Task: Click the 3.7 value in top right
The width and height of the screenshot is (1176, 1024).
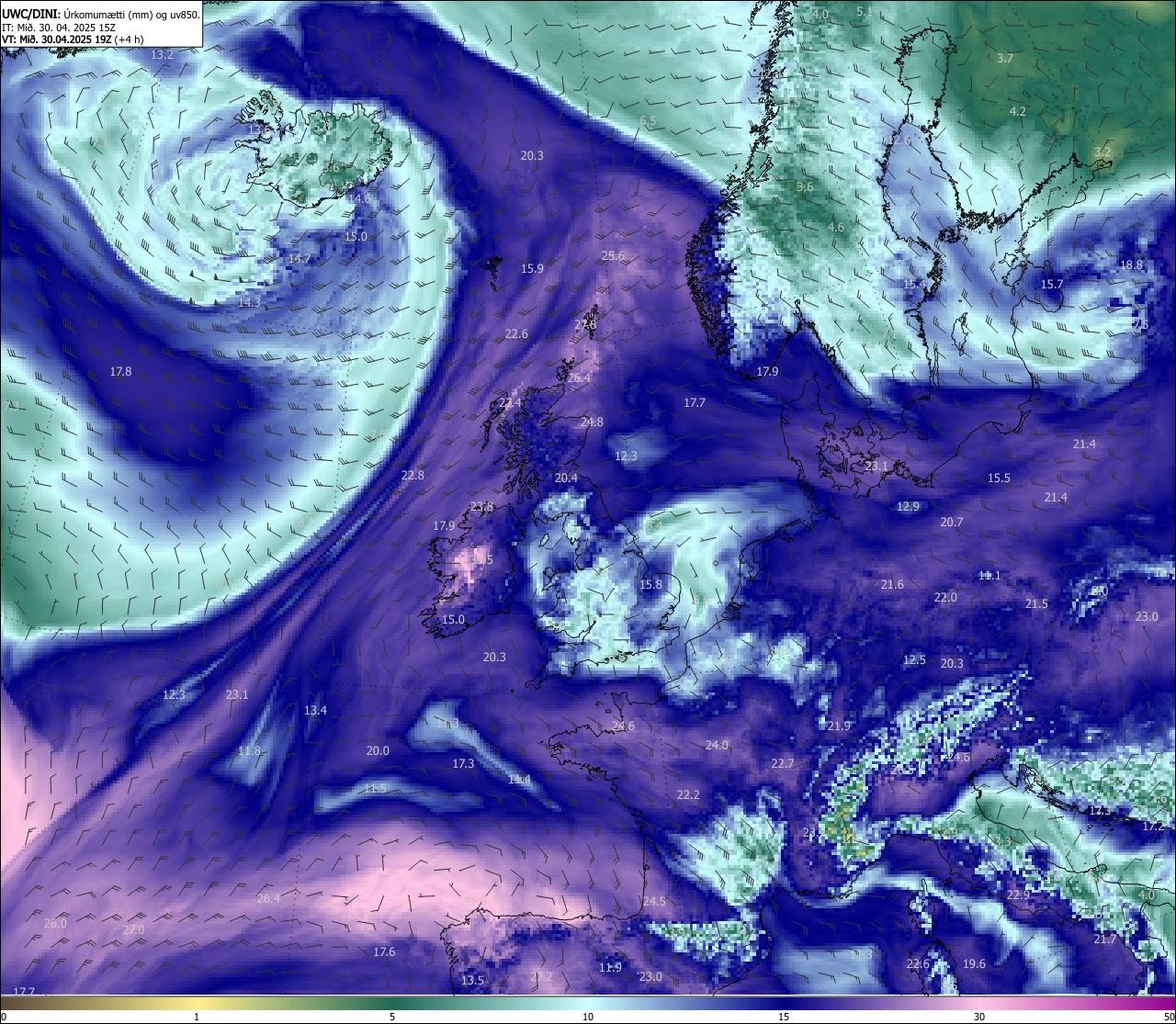Action: click(x=1005, y=58)
